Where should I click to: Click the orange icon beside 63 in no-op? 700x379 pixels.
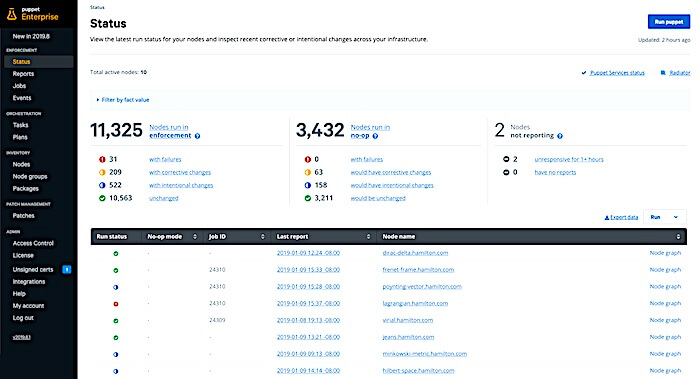(308, 172)
